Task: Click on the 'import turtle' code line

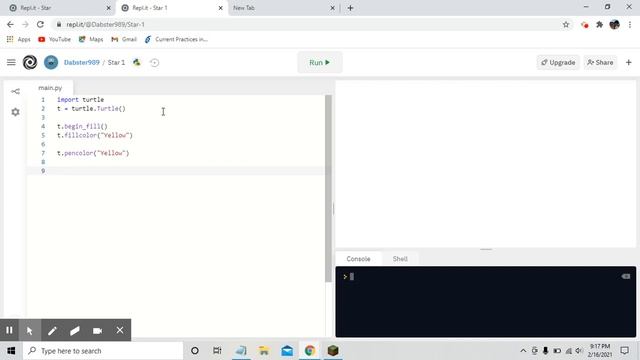Action: (80, 100)
